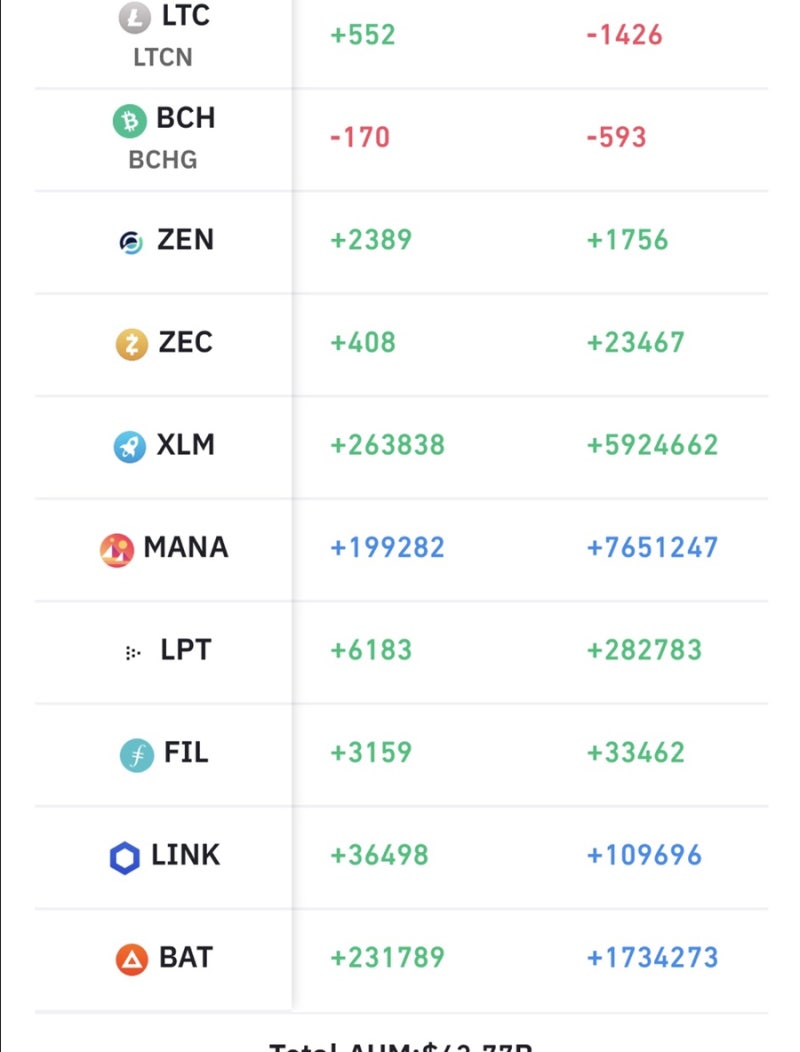
Task: Click the BCH -170 red value
Action: pyautogui.click(x=360, y=137)
